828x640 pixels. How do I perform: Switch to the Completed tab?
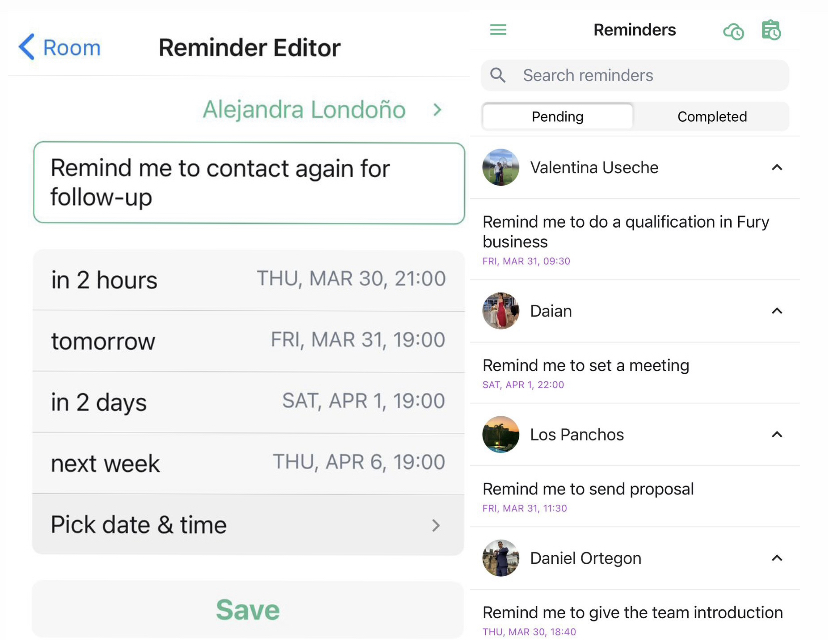[711, 117]
